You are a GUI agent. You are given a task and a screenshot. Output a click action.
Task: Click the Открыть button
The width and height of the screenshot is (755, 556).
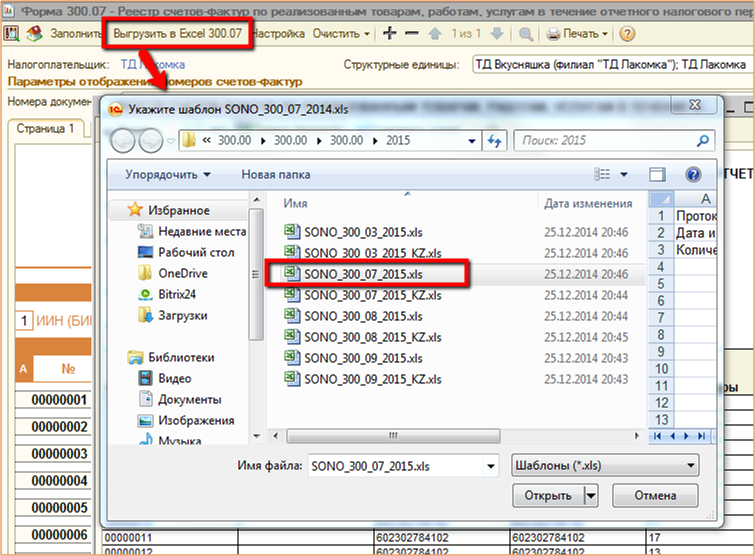[x=547, y=495]
